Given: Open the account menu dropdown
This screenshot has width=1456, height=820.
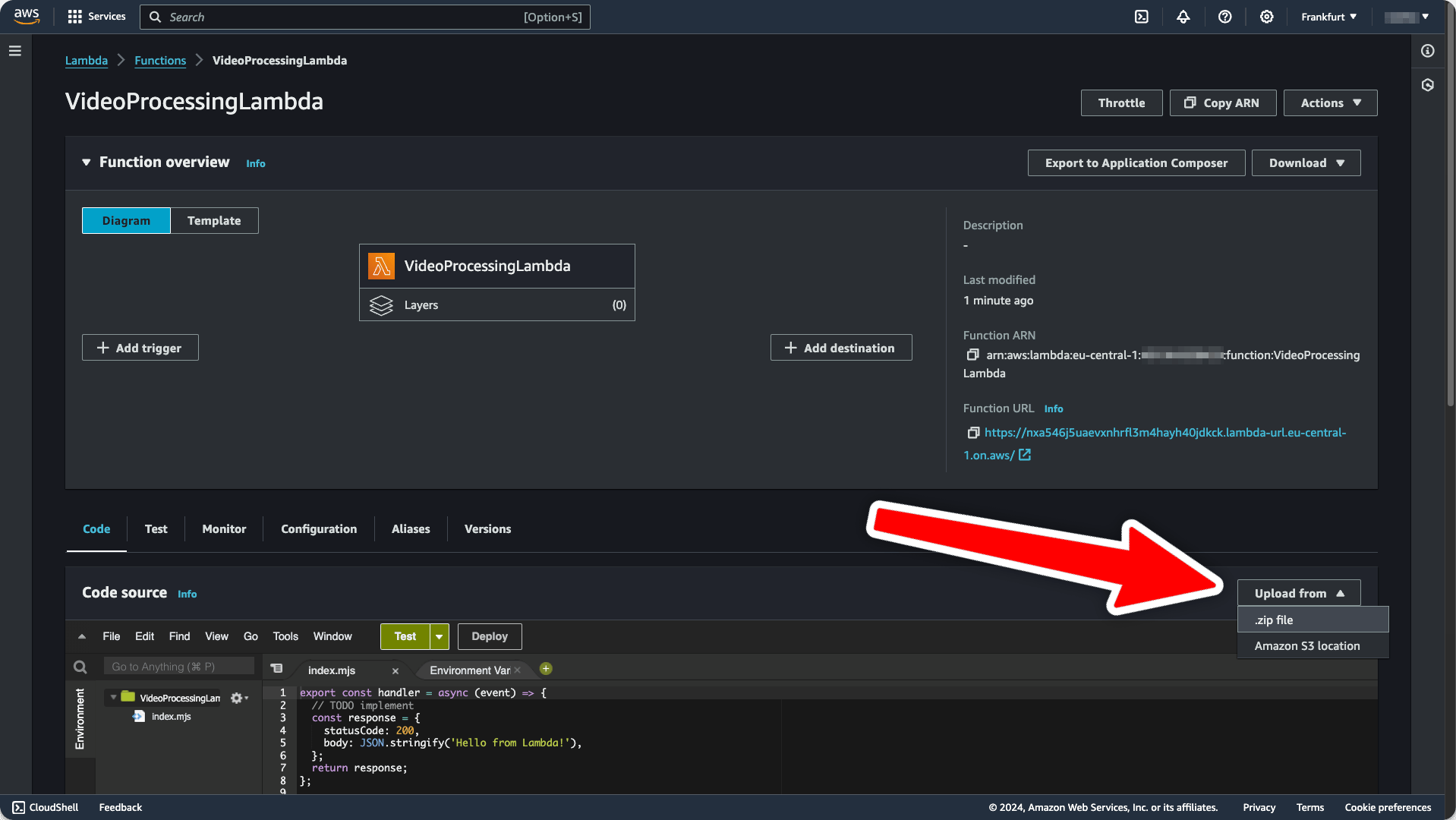Looking at the screenshot, I should point(1407,17).
